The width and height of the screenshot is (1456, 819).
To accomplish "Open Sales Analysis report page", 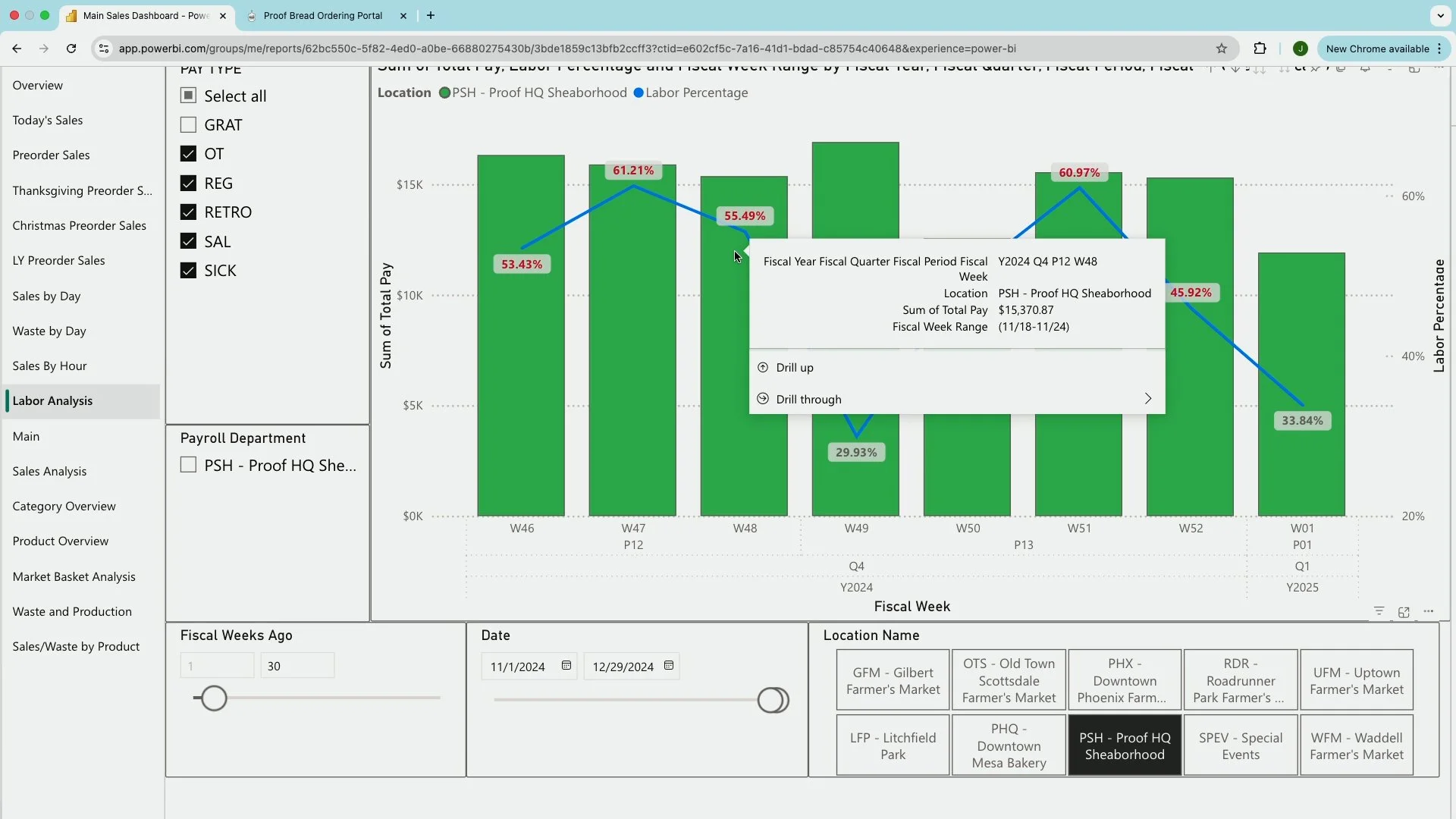I will click(49, 471).
